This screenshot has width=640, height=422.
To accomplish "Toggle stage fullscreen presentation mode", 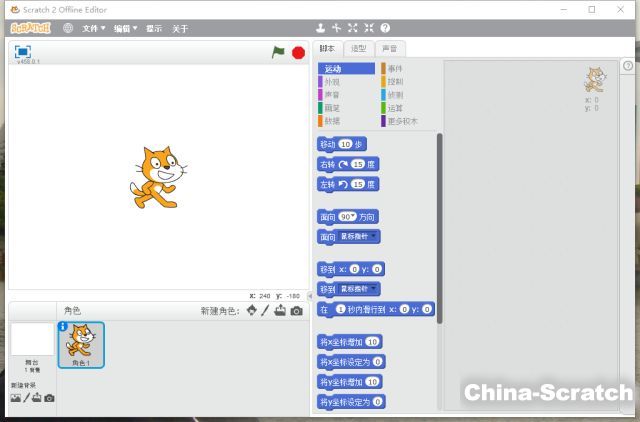I will [x=23, y=51].
